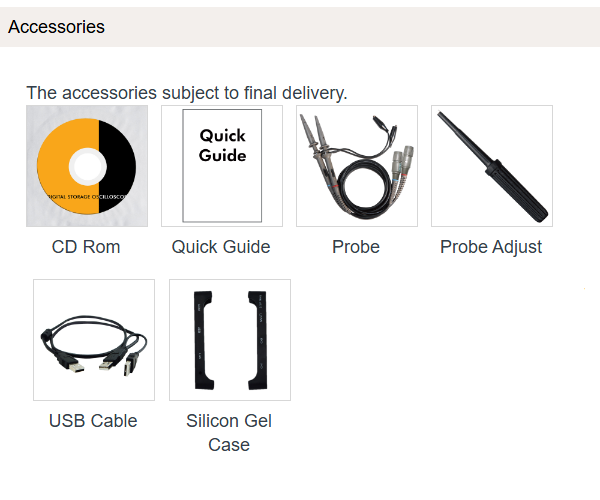The image size is (600, 500).
Task: Click the Probe caption label
Action: [x=356, y=247]
